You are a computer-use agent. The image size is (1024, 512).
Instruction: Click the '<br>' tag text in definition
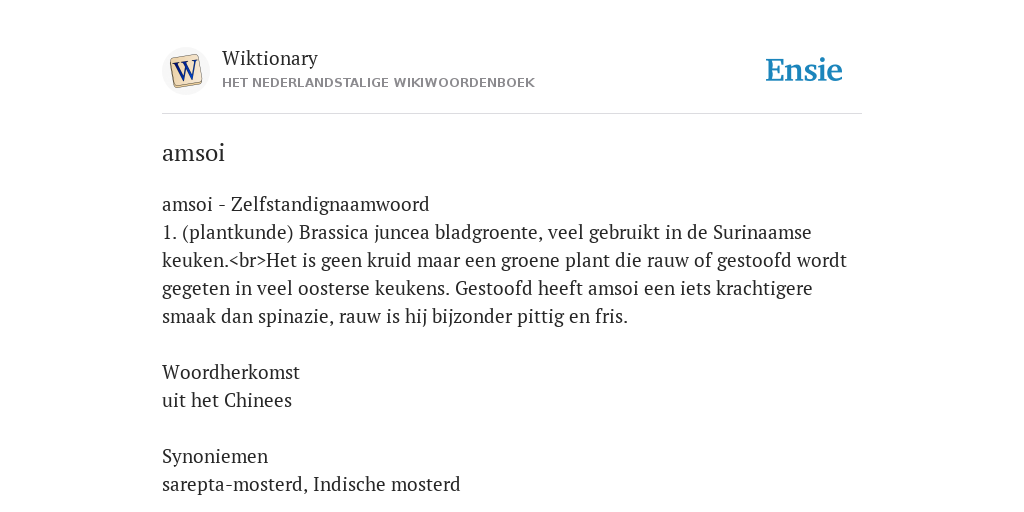[248, 261]
